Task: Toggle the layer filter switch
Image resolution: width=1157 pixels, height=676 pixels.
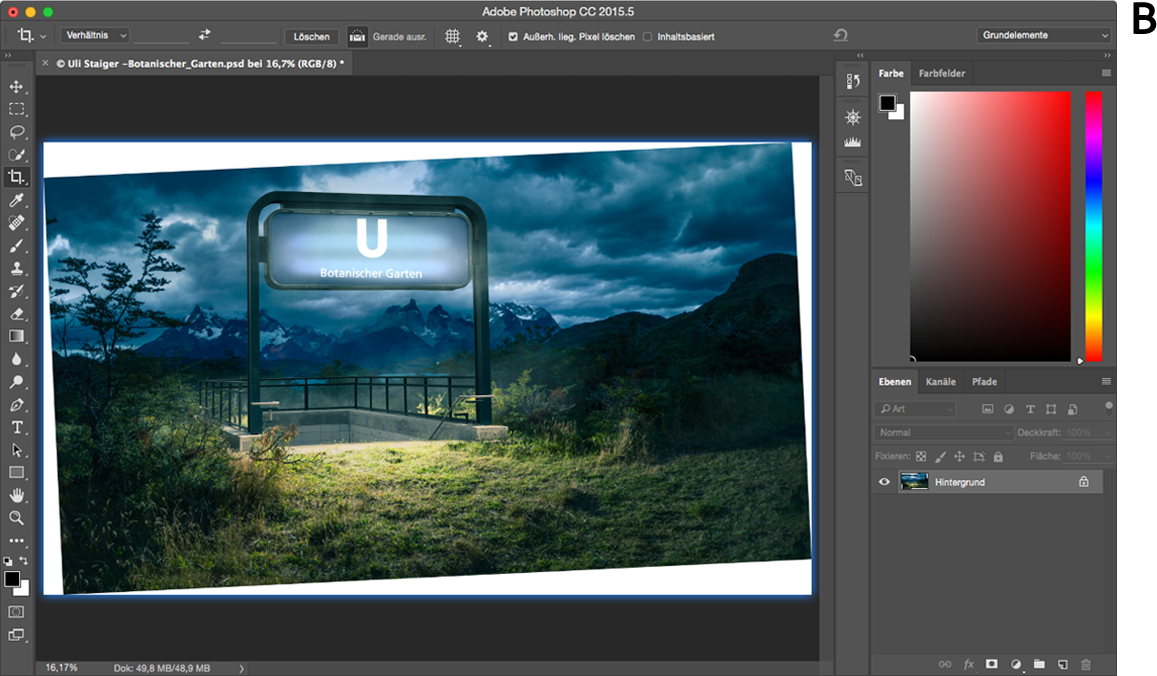Action: (x=1108, y=407)
